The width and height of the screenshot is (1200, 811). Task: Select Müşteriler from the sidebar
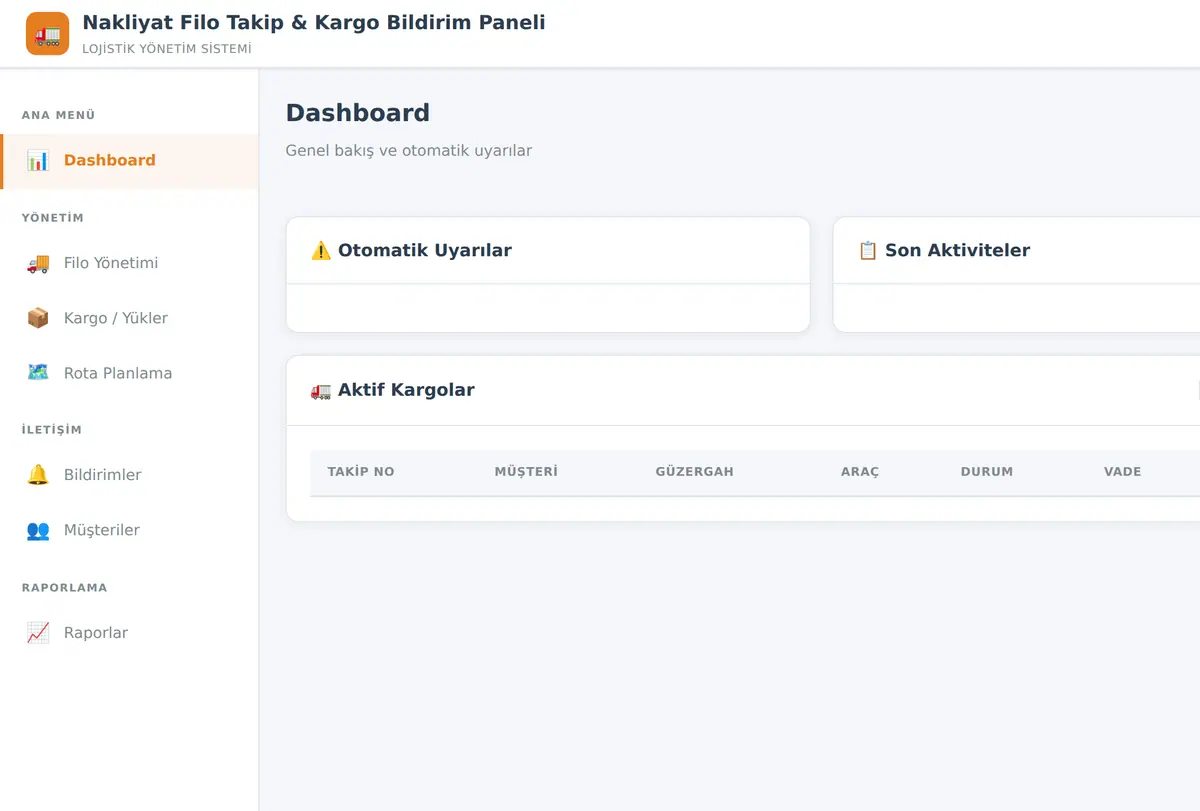(129, 531)
